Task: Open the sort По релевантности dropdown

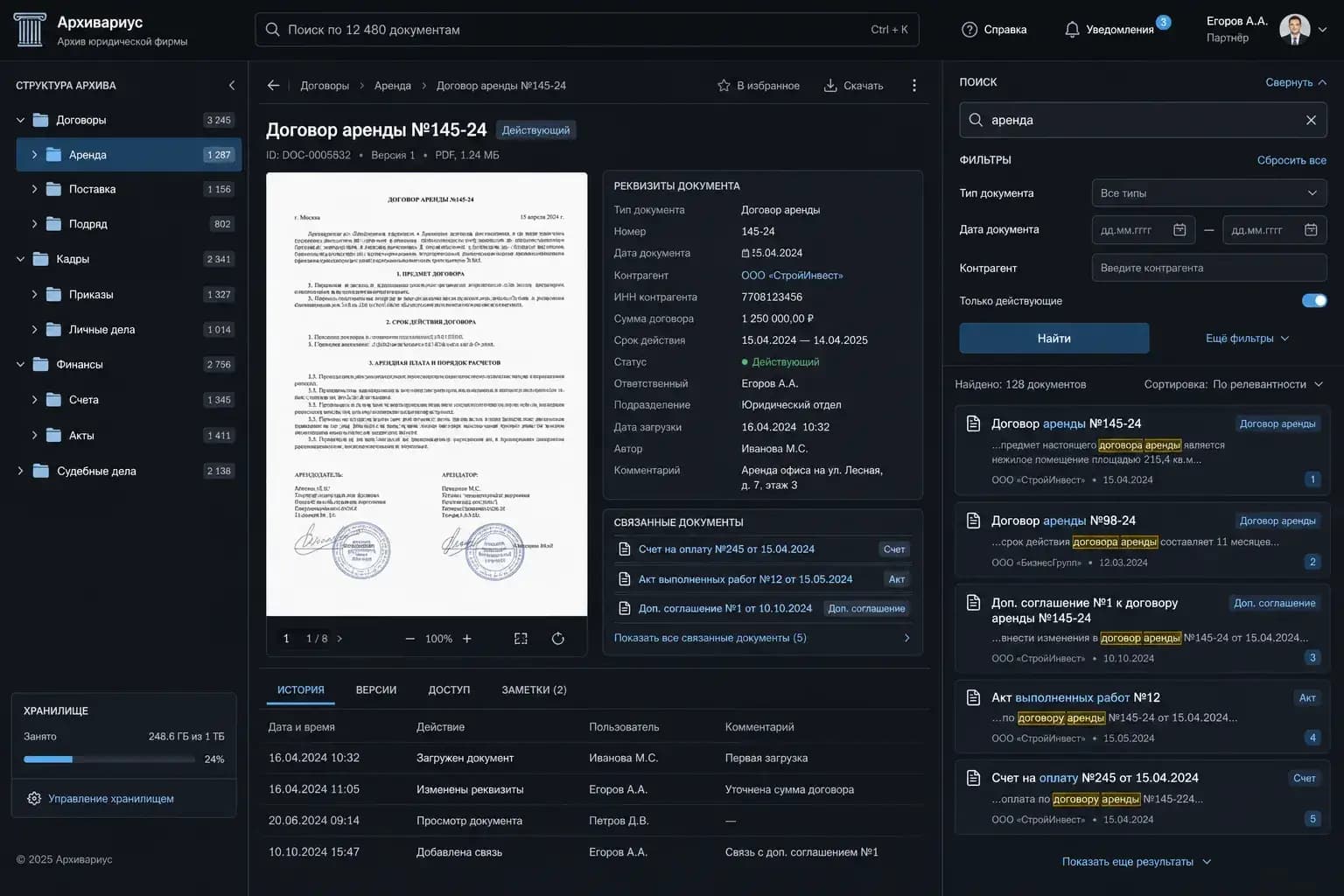Action: tap(1268, 384)
